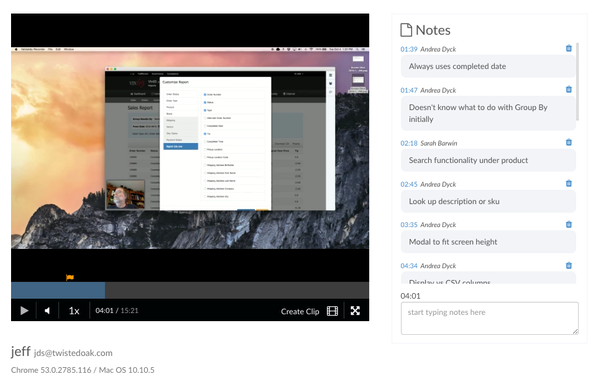Play the session video
This screenshot has width=600, height=381.
click(x=24, y=311)
